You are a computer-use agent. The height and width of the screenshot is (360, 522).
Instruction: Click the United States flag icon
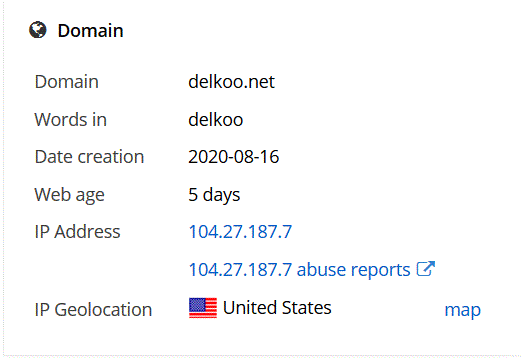click(x=203, y=308)
